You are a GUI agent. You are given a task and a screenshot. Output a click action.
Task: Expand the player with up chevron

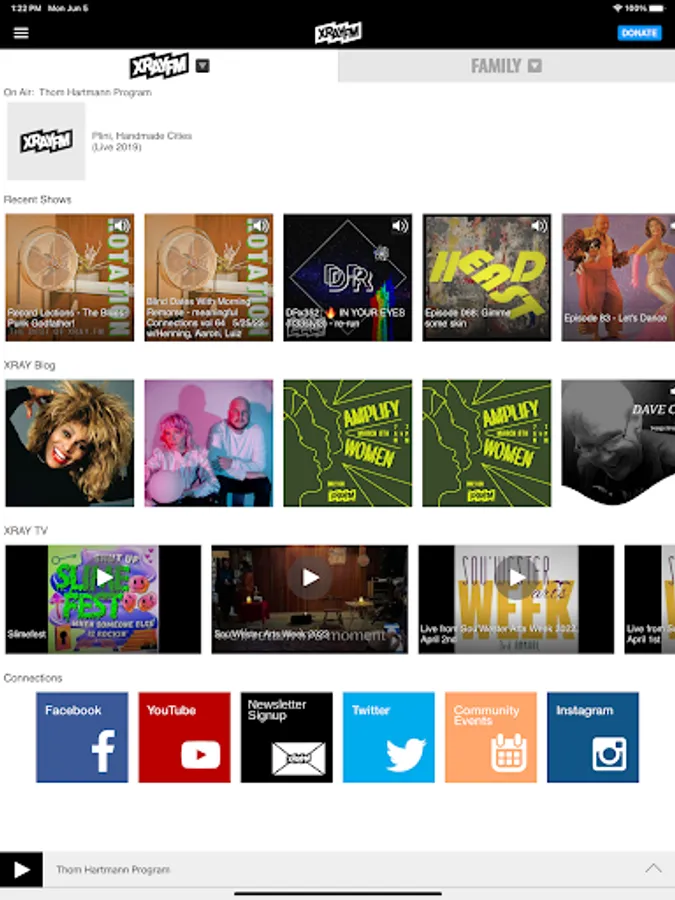coord(653,868)
